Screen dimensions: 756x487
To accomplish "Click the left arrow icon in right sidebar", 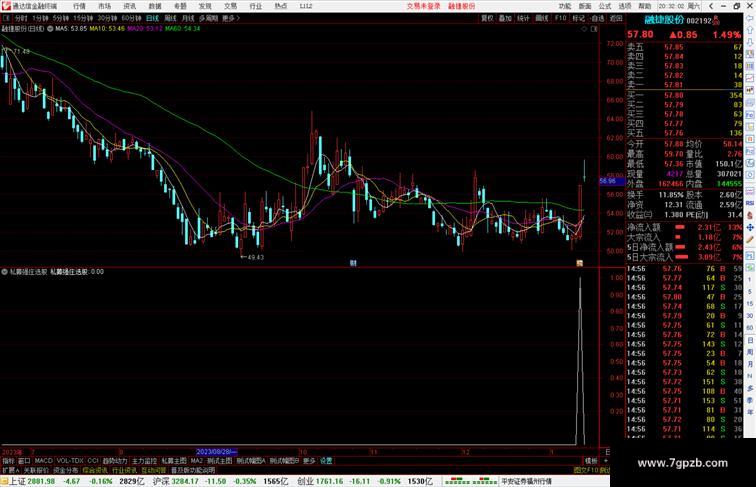I will tap(750, 18).
